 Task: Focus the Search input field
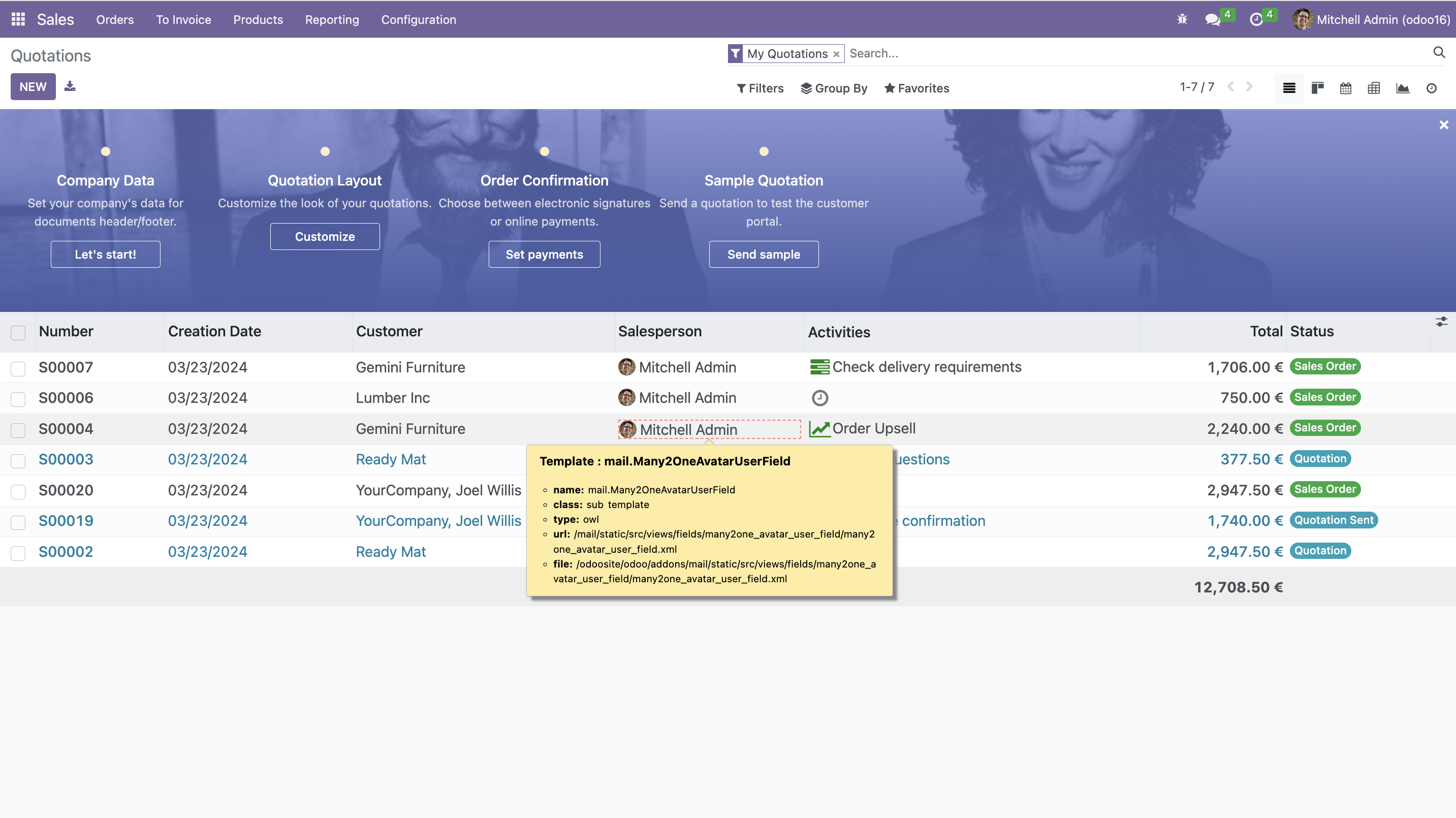(1130, 53)
